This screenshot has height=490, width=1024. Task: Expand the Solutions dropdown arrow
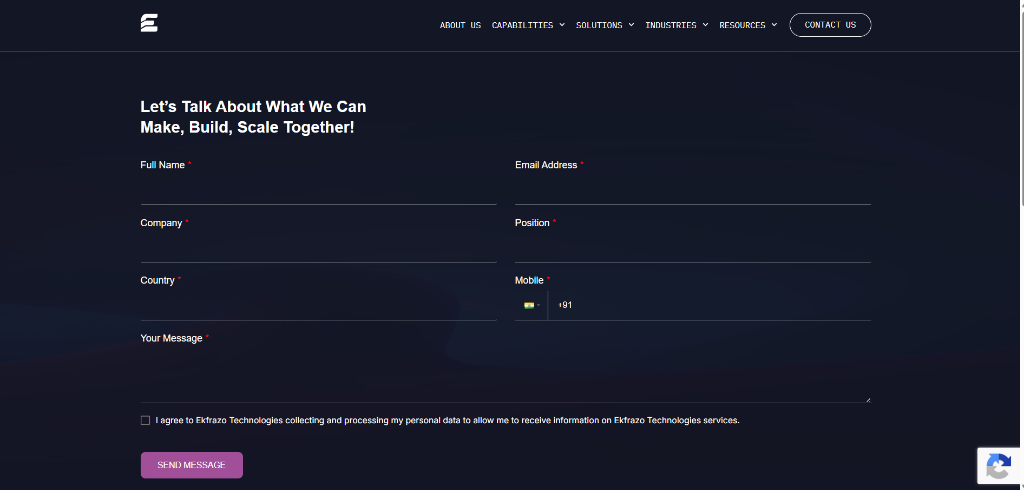coord(632,25)
